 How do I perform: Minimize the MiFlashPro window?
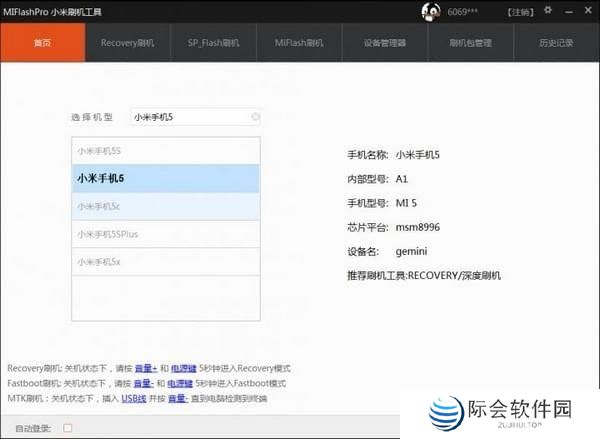tap(569, 11)
